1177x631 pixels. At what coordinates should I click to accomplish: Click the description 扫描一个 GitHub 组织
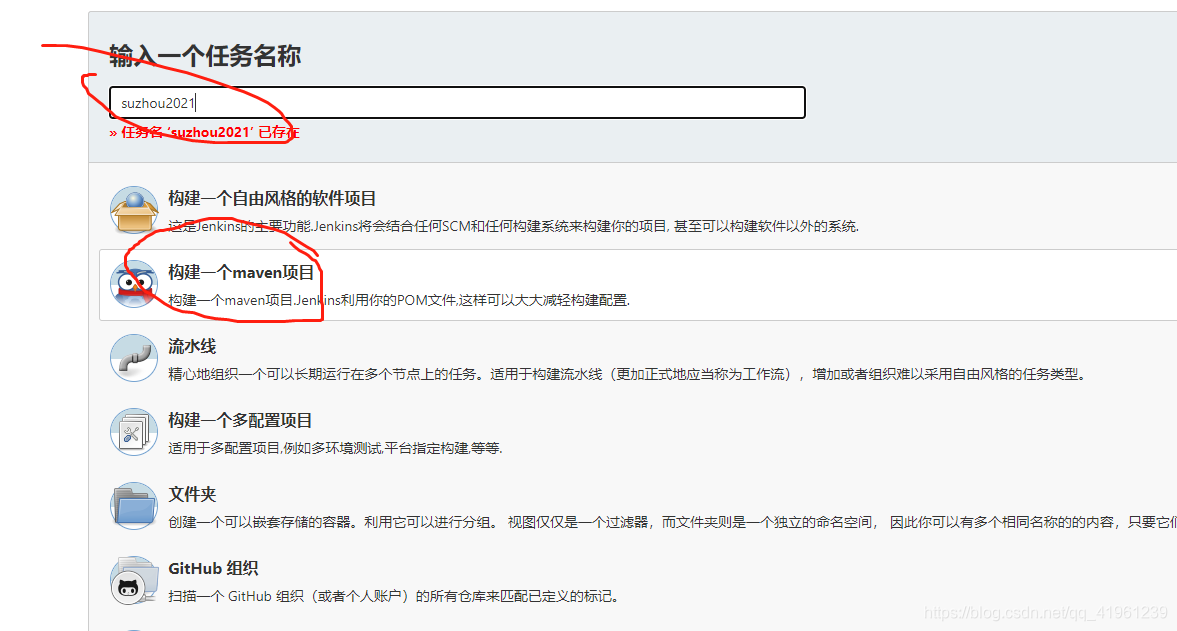393,596
